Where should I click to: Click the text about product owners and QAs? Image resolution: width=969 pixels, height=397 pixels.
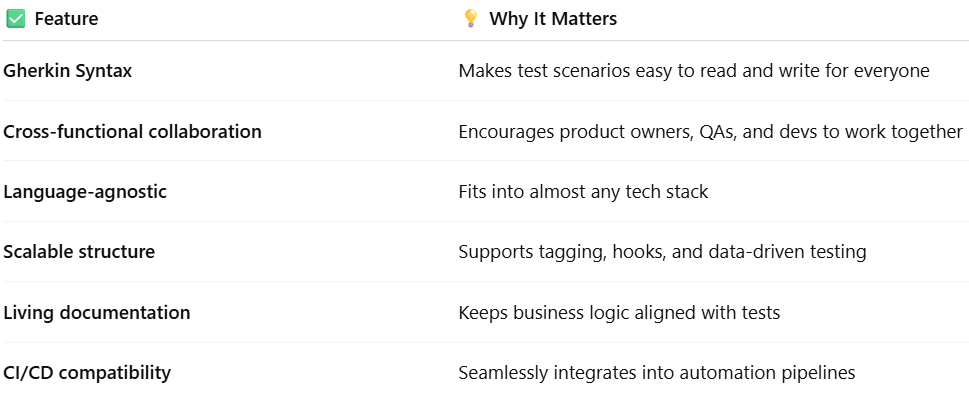[711, 132]
